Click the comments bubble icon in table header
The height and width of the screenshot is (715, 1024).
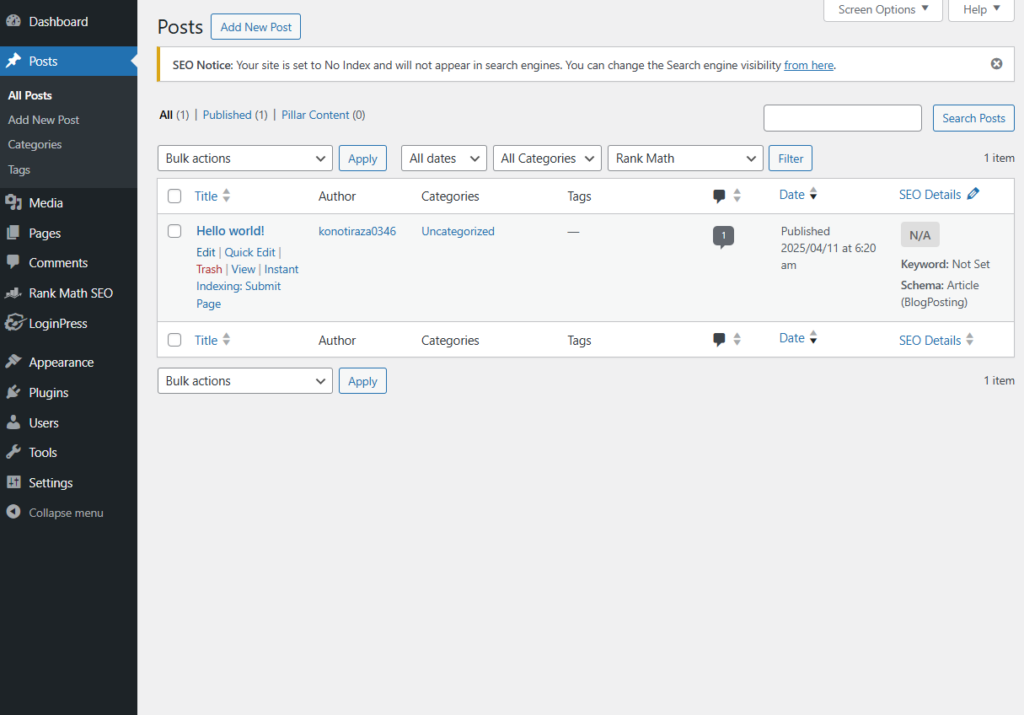pos(719,196)
